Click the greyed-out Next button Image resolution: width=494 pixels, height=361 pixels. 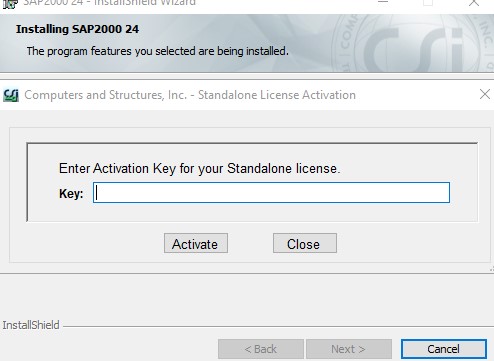[x=349, y=349]
